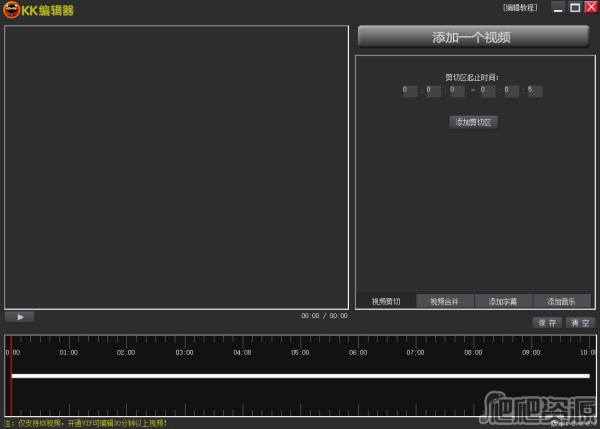Go to the 添加音乐 tab
This screenshot has width=600, height=429.
pyautogui.click(x=561, y=301)
